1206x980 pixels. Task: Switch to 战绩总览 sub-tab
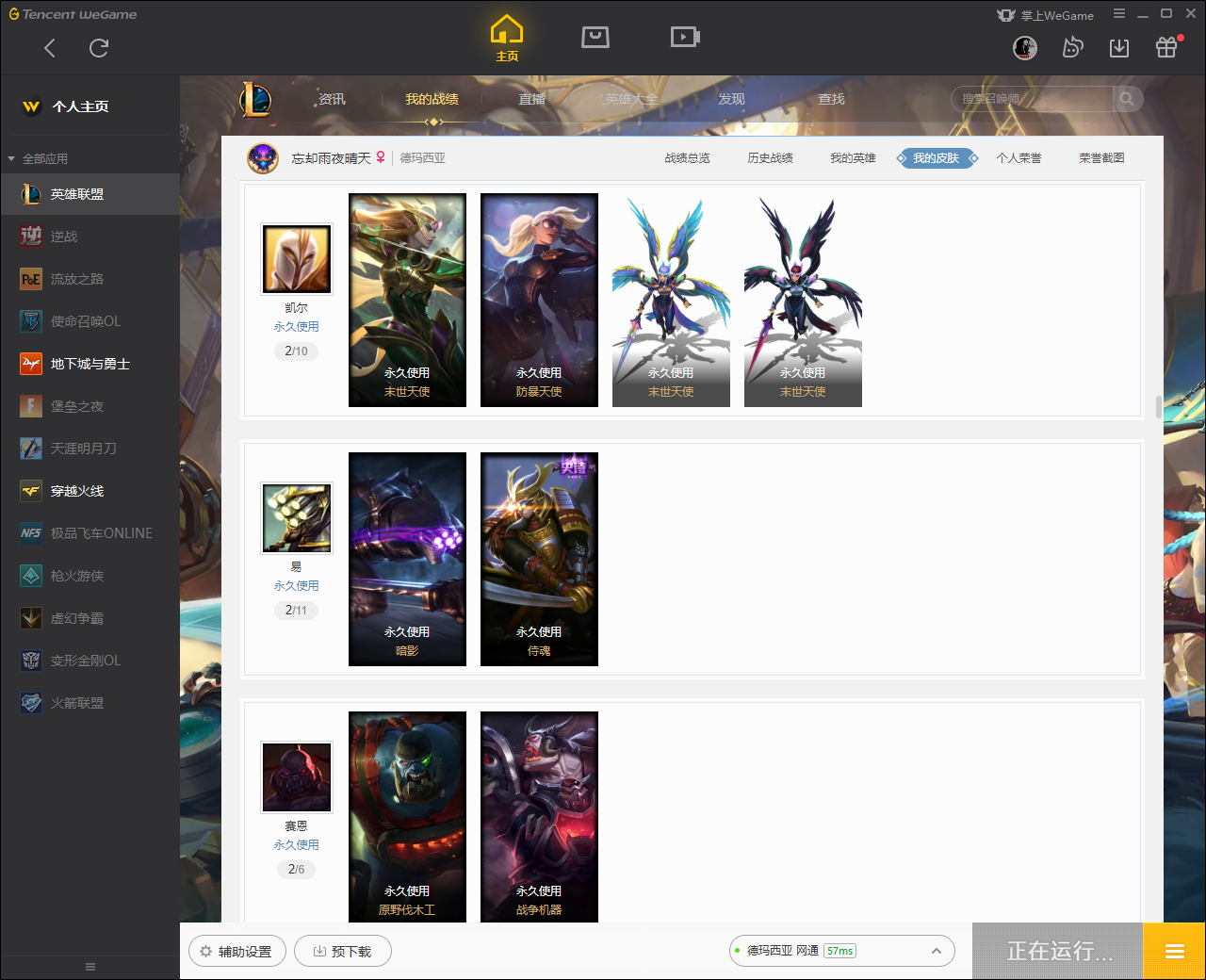tap(688, 158)
